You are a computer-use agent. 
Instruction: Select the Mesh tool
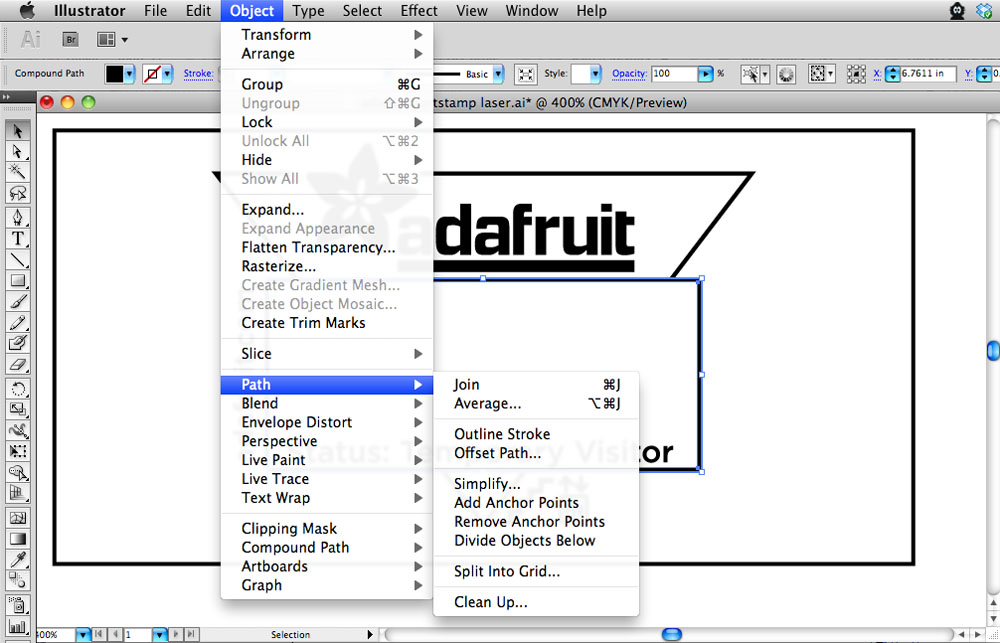(x=18, y=518)
